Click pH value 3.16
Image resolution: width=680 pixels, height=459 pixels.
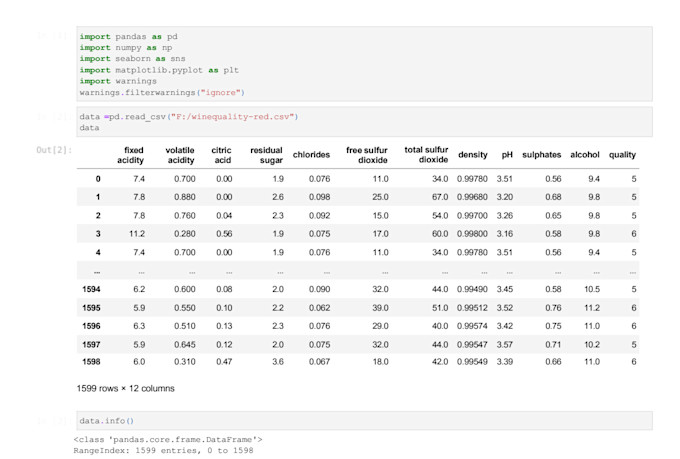coord(505,234)
